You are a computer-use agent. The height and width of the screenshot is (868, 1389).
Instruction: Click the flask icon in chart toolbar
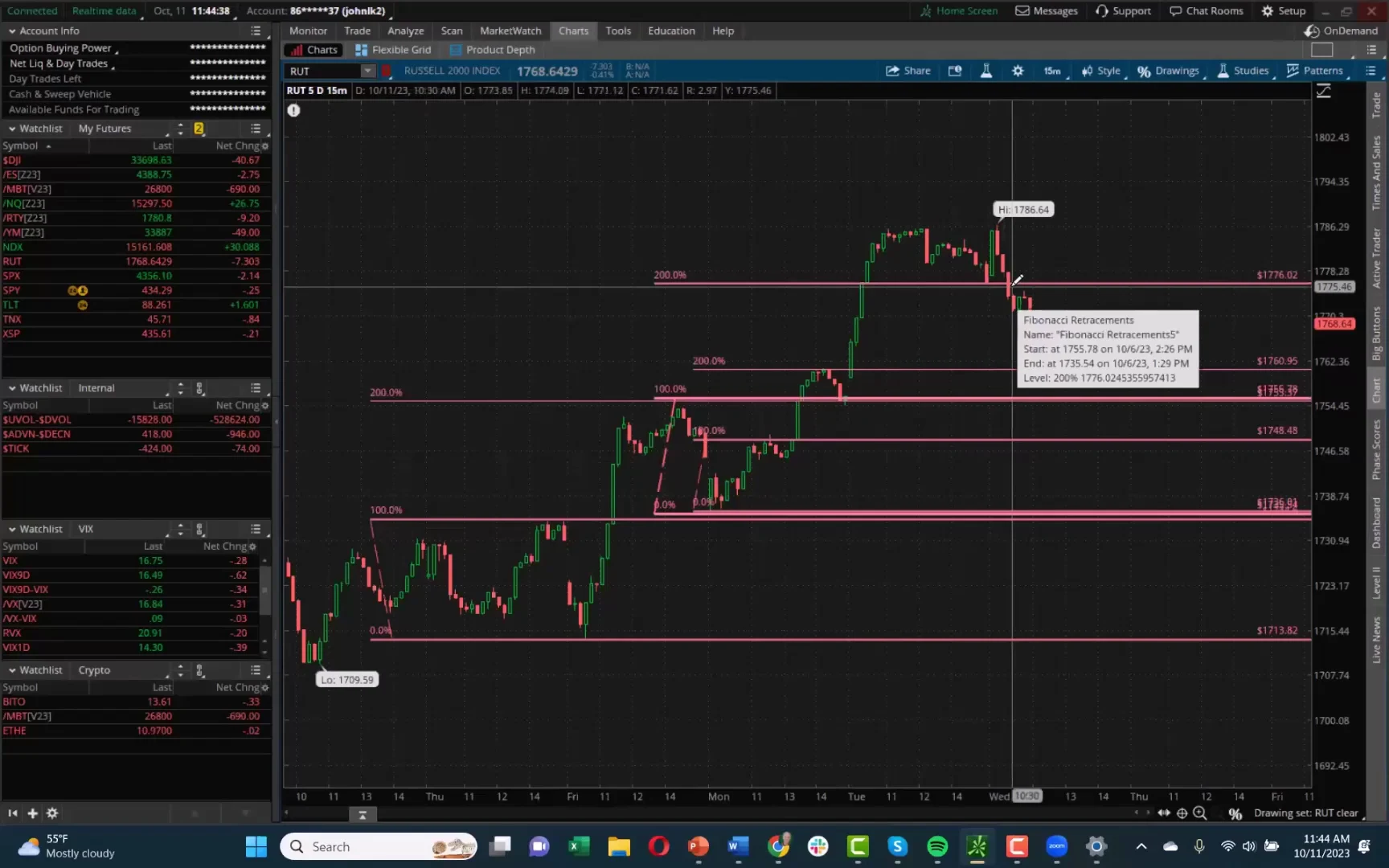pos(985,71)
